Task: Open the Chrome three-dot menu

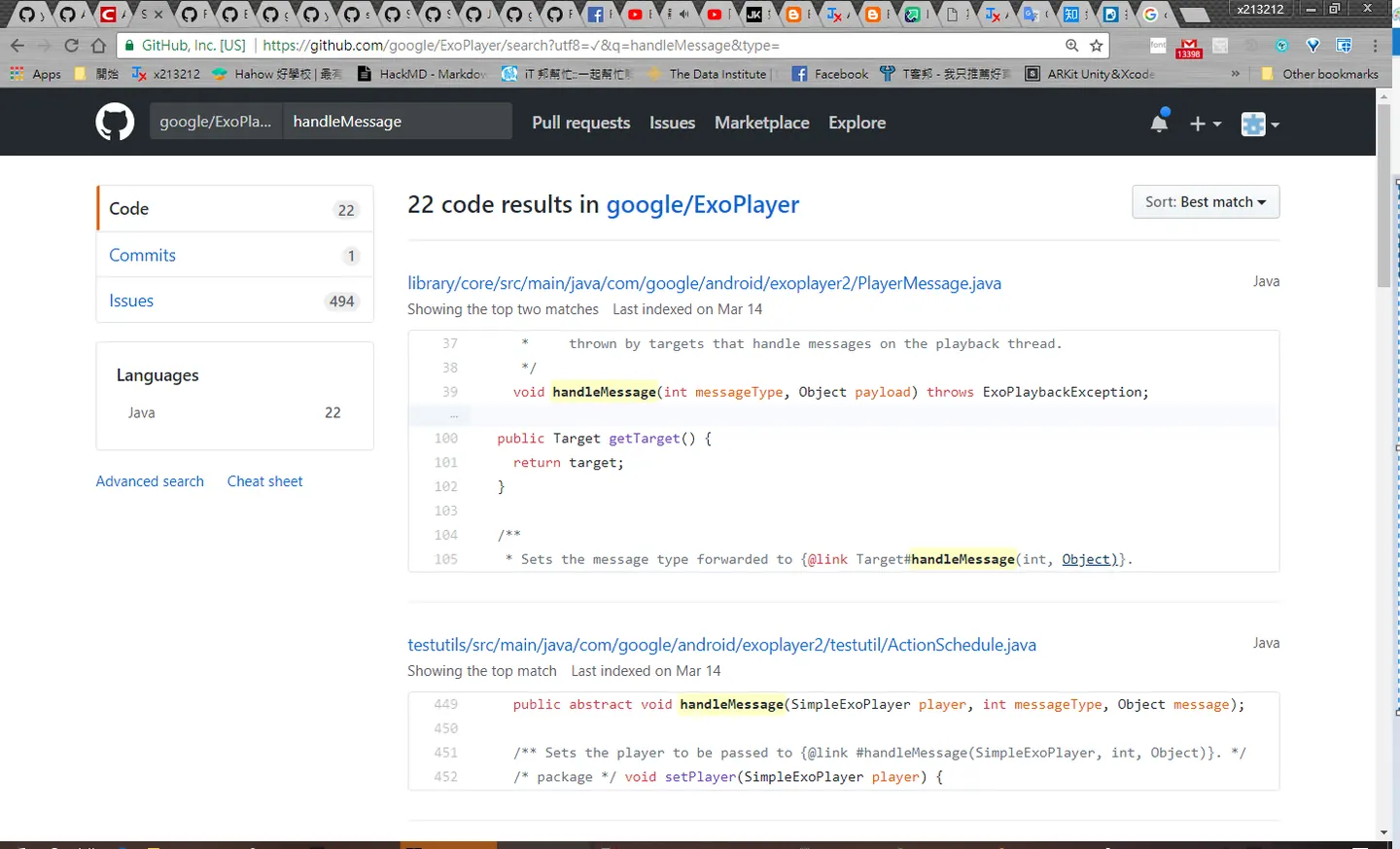Action: (x=1375, y=46)
